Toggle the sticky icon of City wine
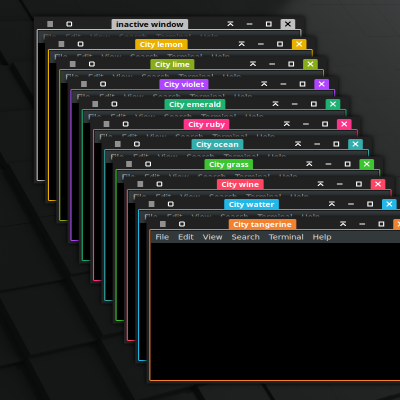400x400 pixels. [159, 184]
